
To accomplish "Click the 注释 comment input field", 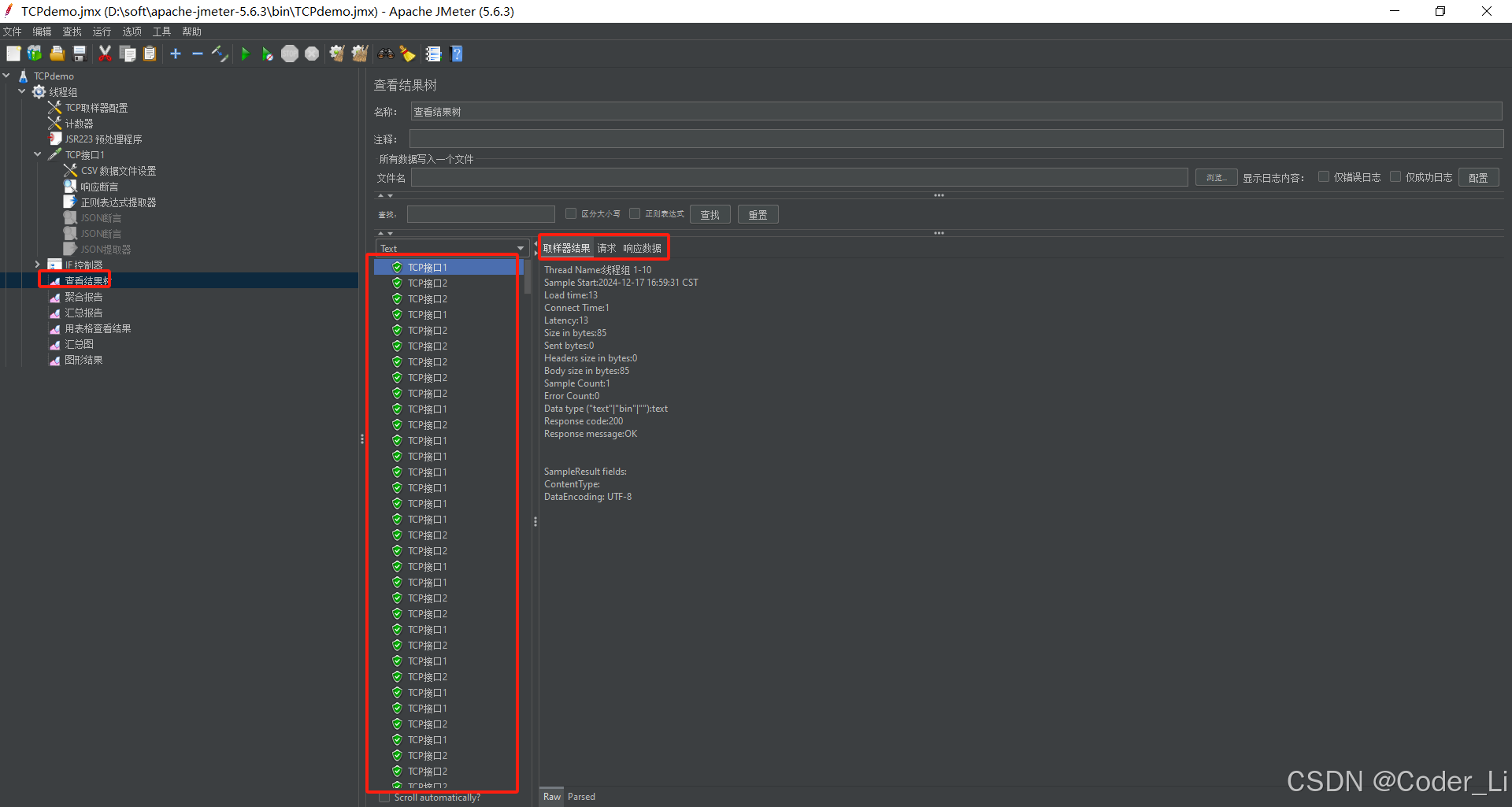I will (957, 139).
